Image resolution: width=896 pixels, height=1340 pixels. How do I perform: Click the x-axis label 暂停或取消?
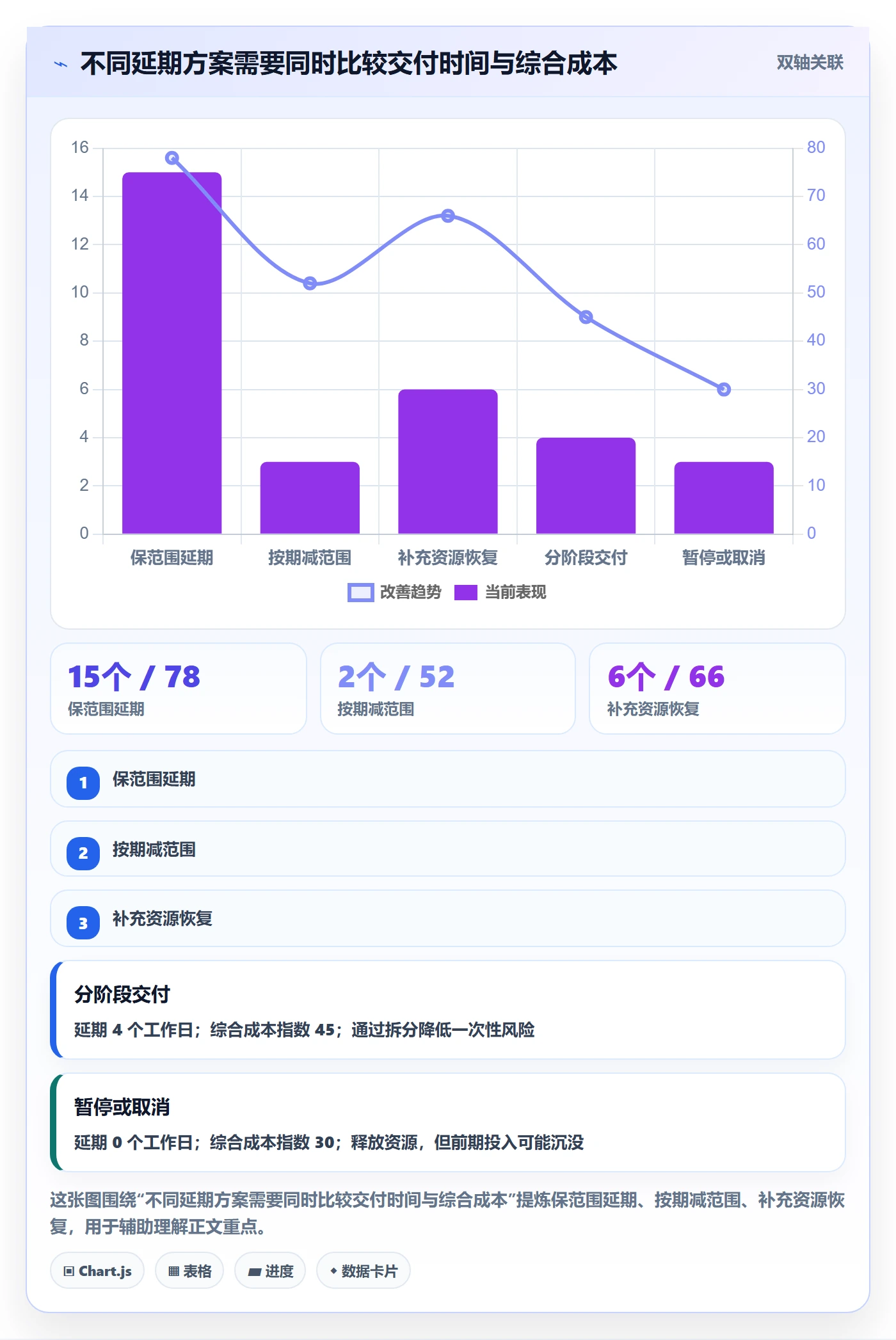click(724, 558)
